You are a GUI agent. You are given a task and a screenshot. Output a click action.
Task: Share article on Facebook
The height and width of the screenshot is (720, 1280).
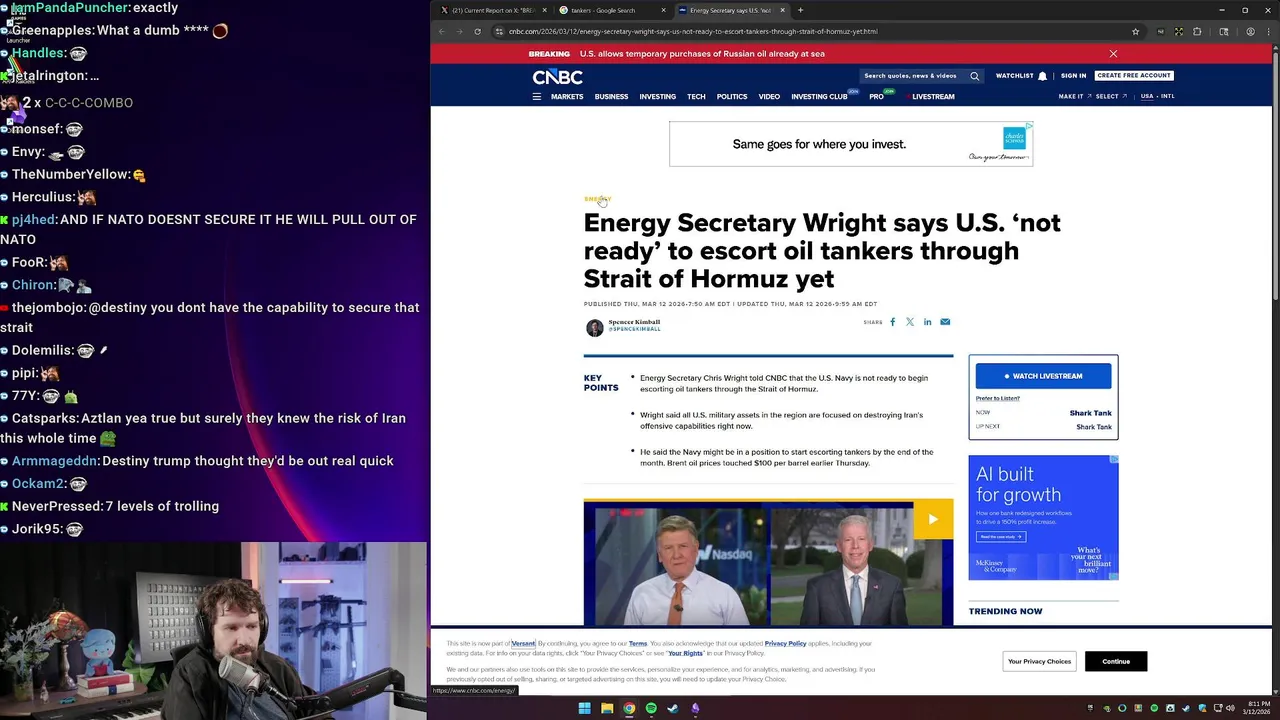pyautogui.click(x=893, y=322)
